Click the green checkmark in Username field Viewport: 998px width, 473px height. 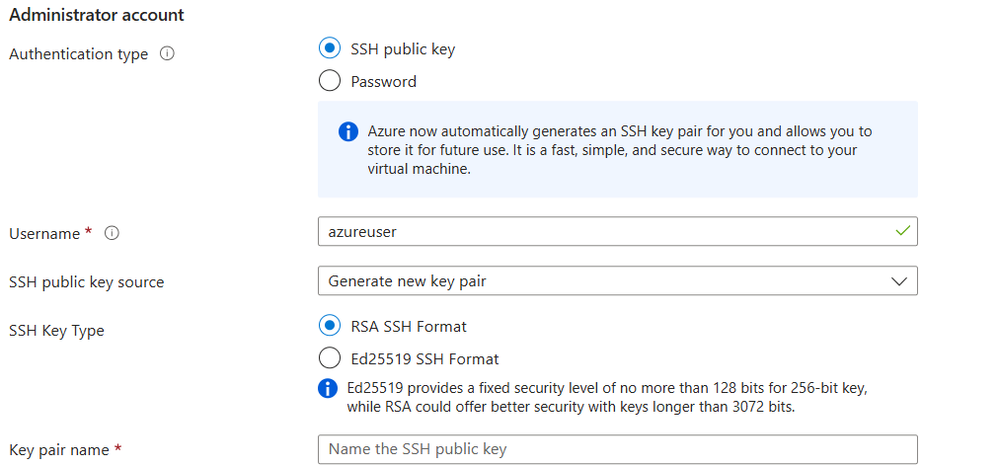coord(903,231)
